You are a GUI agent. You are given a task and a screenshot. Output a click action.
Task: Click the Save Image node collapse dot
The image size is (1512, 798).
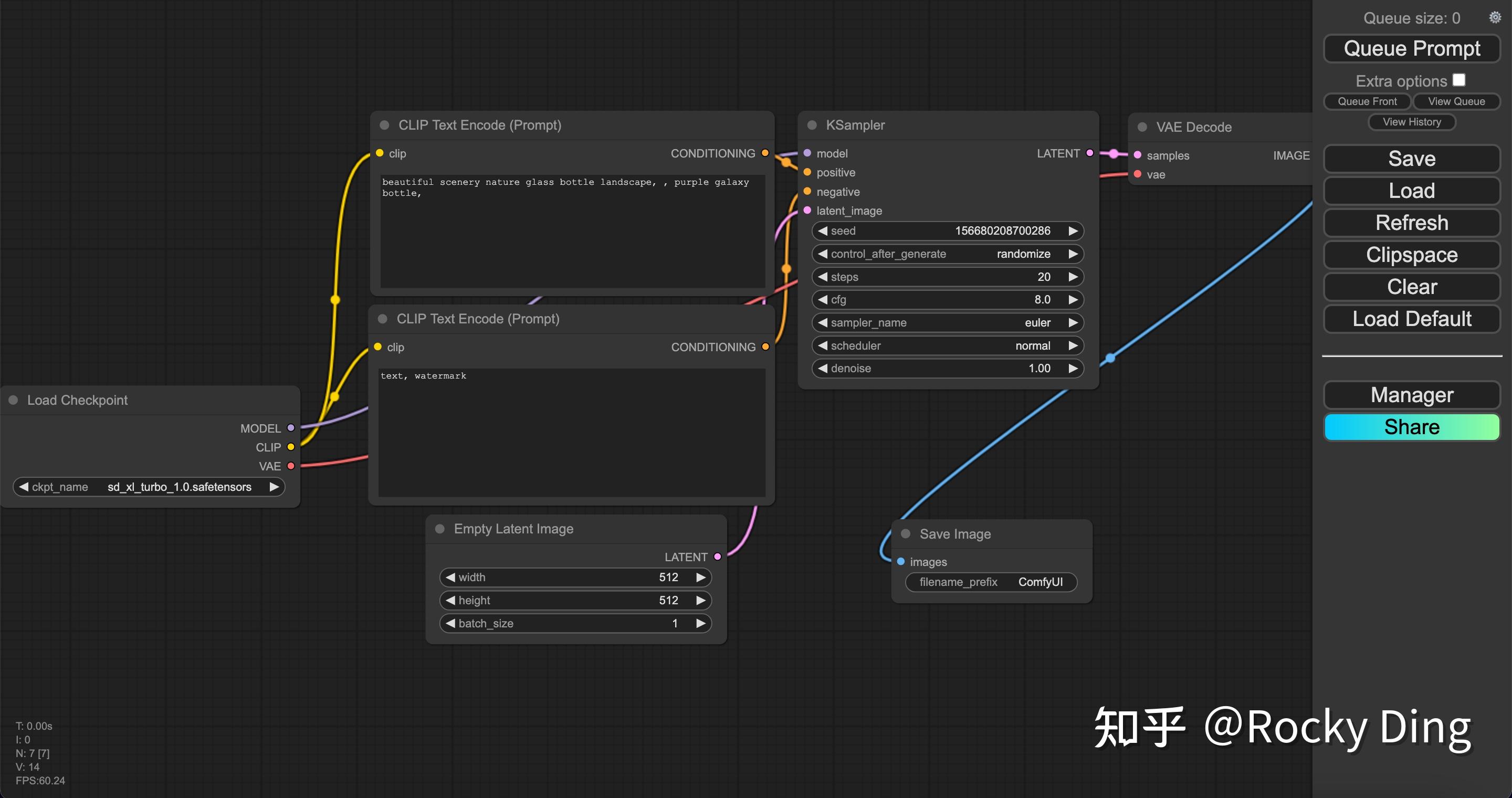(906, 534)
